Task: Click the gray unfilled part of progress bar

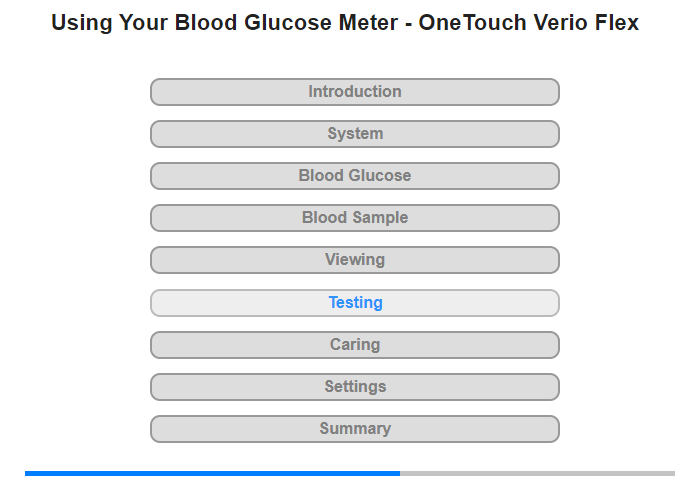Action: [537, 473]
